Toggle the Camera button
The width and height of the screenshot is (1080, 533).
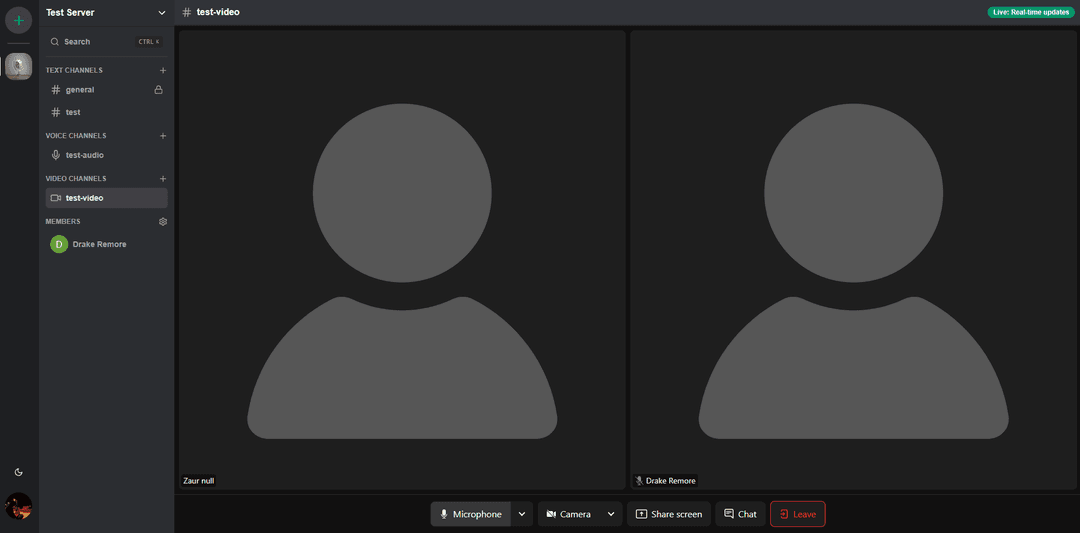(569, 514)
